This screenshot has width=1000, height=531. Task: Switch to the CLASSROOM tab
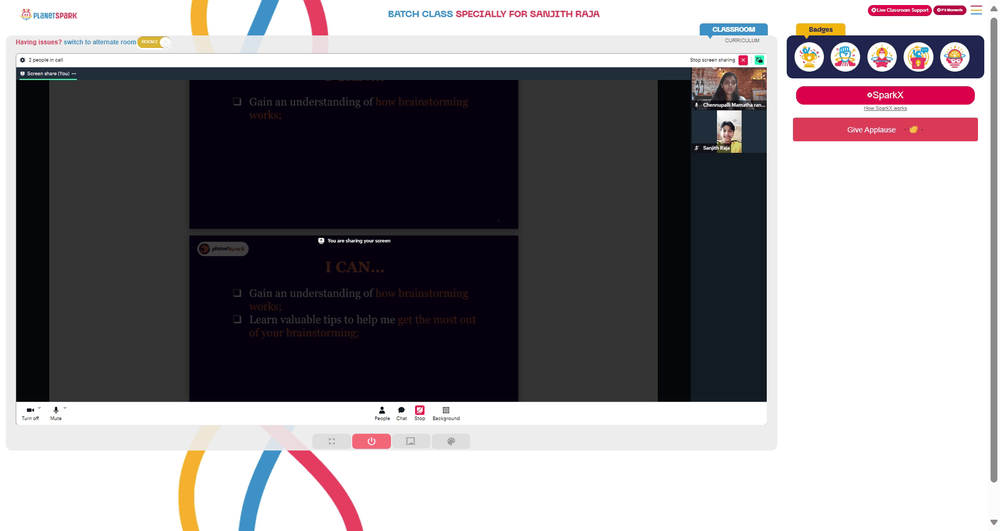coord(733,29)
